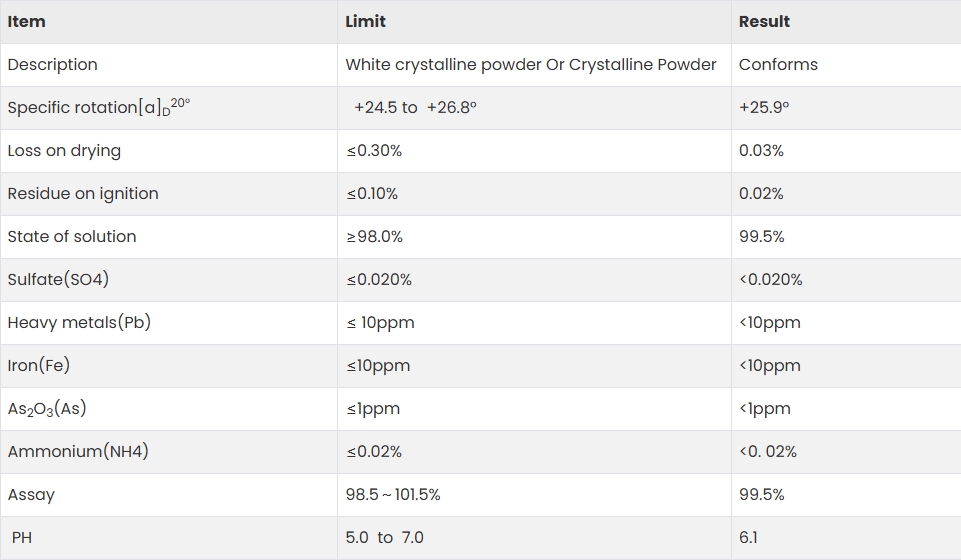The image size is (961, 560).
Task: Select the State of solution row
Action: (x=480, y=236)
